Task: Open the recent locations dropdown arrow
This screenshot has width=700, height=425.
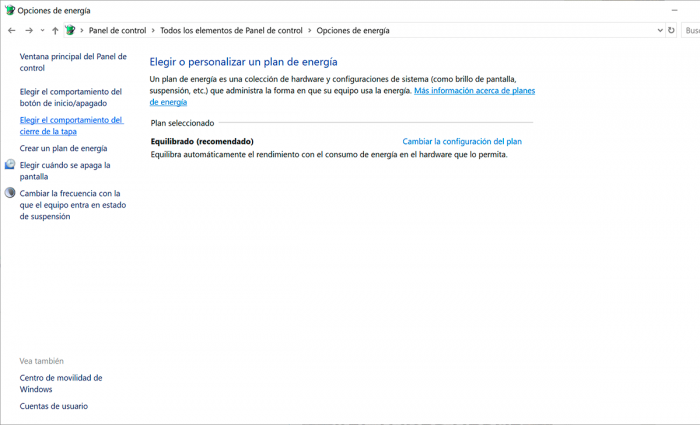Action: point(42,30)
